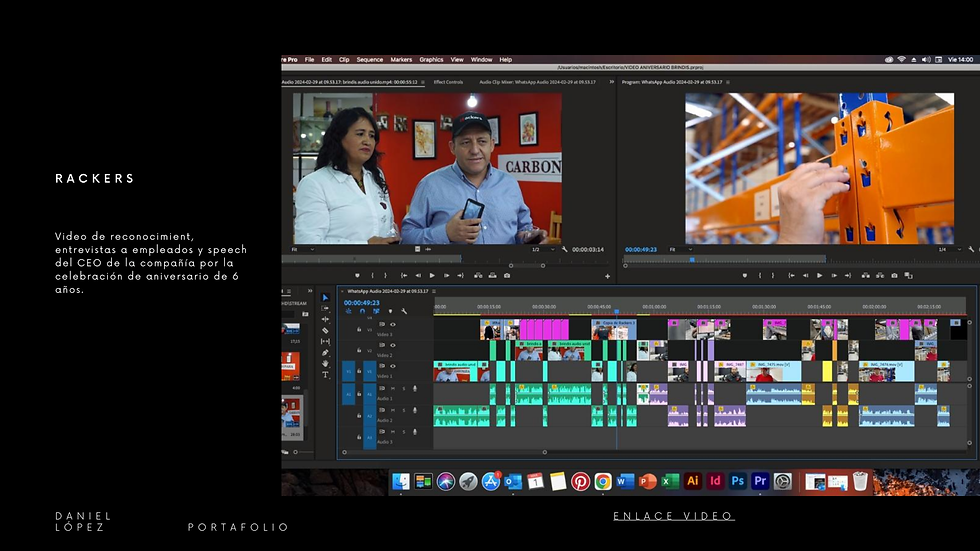
Task: Hide the Video 3 track output eye
Action: [x=392, y=324]
